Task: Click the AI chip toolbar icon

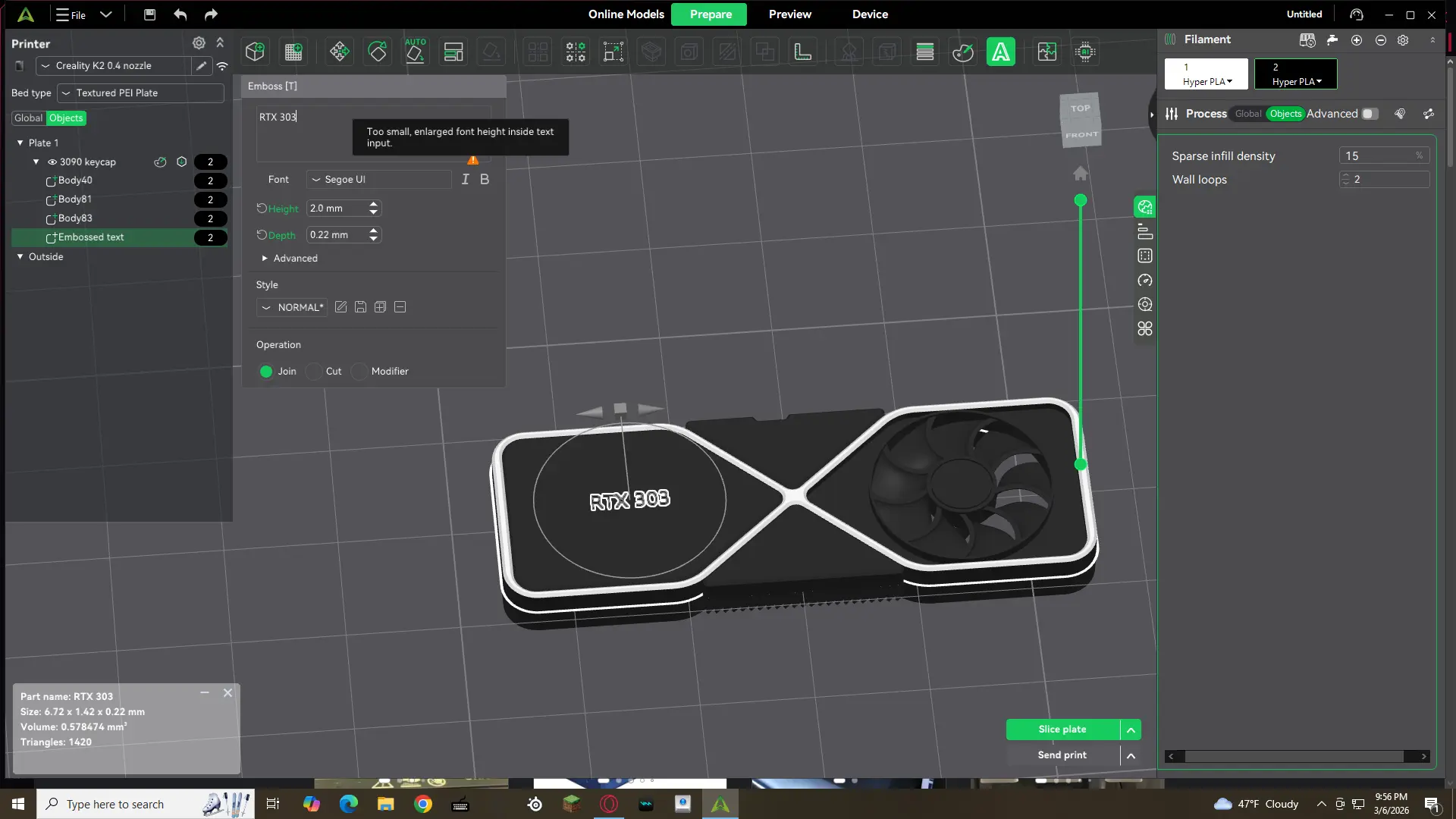Action: click(x=1085, y=52)
